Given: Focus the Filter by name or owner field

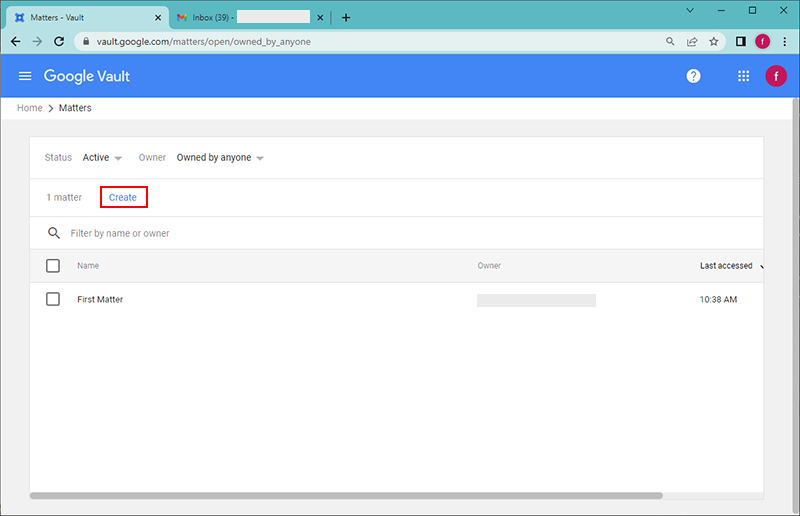Looking at the screenshot, I should pos(396,233).
